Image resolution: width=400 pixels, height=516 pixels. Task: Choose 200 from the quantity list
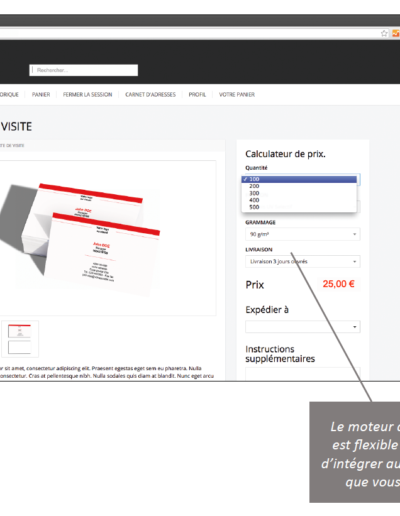coord(299,186)
